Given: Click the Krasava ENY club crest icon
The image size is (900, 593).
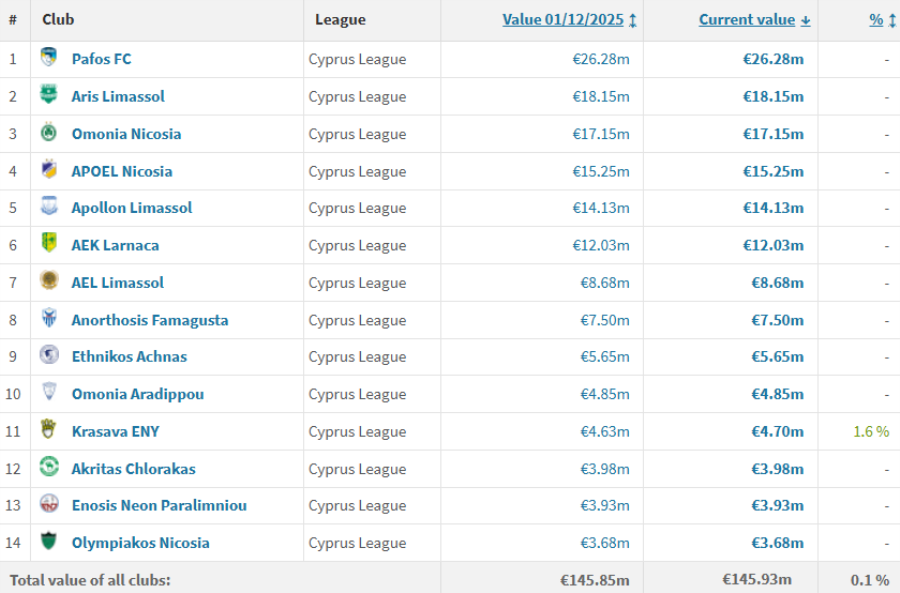Looking at the screenshot, I should (x=49, y=430).
